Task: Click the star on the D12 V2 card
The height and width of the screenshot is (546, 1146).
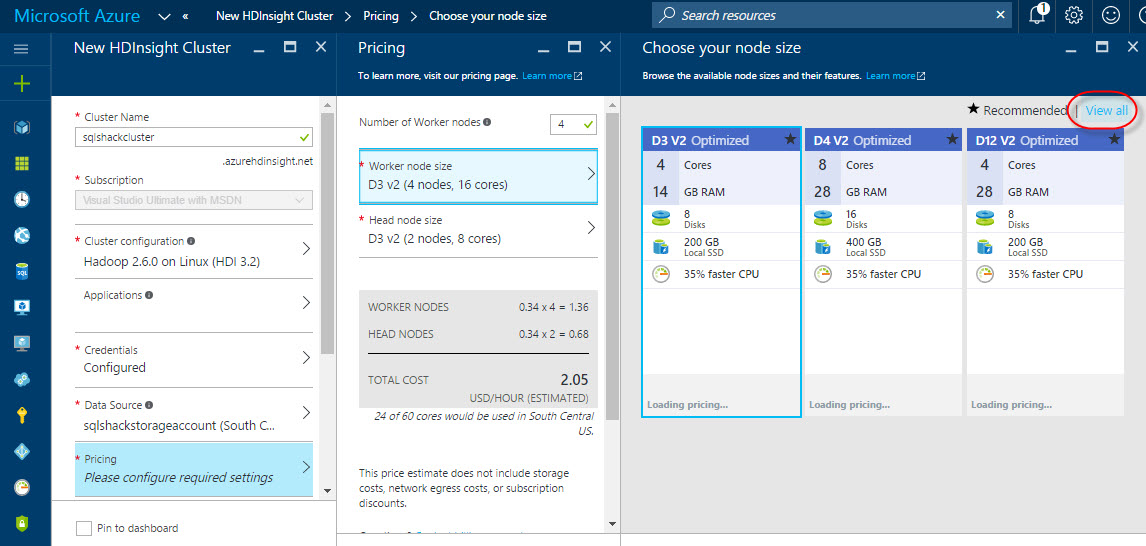Action: [1114, 140]
